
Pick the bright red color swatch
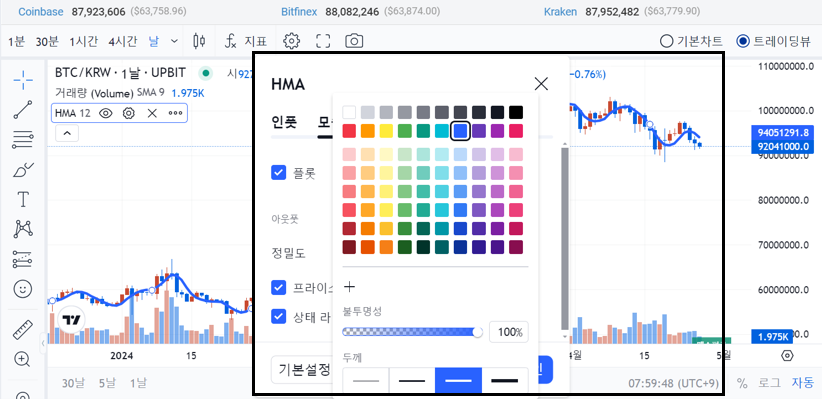[x=349, y=131]
